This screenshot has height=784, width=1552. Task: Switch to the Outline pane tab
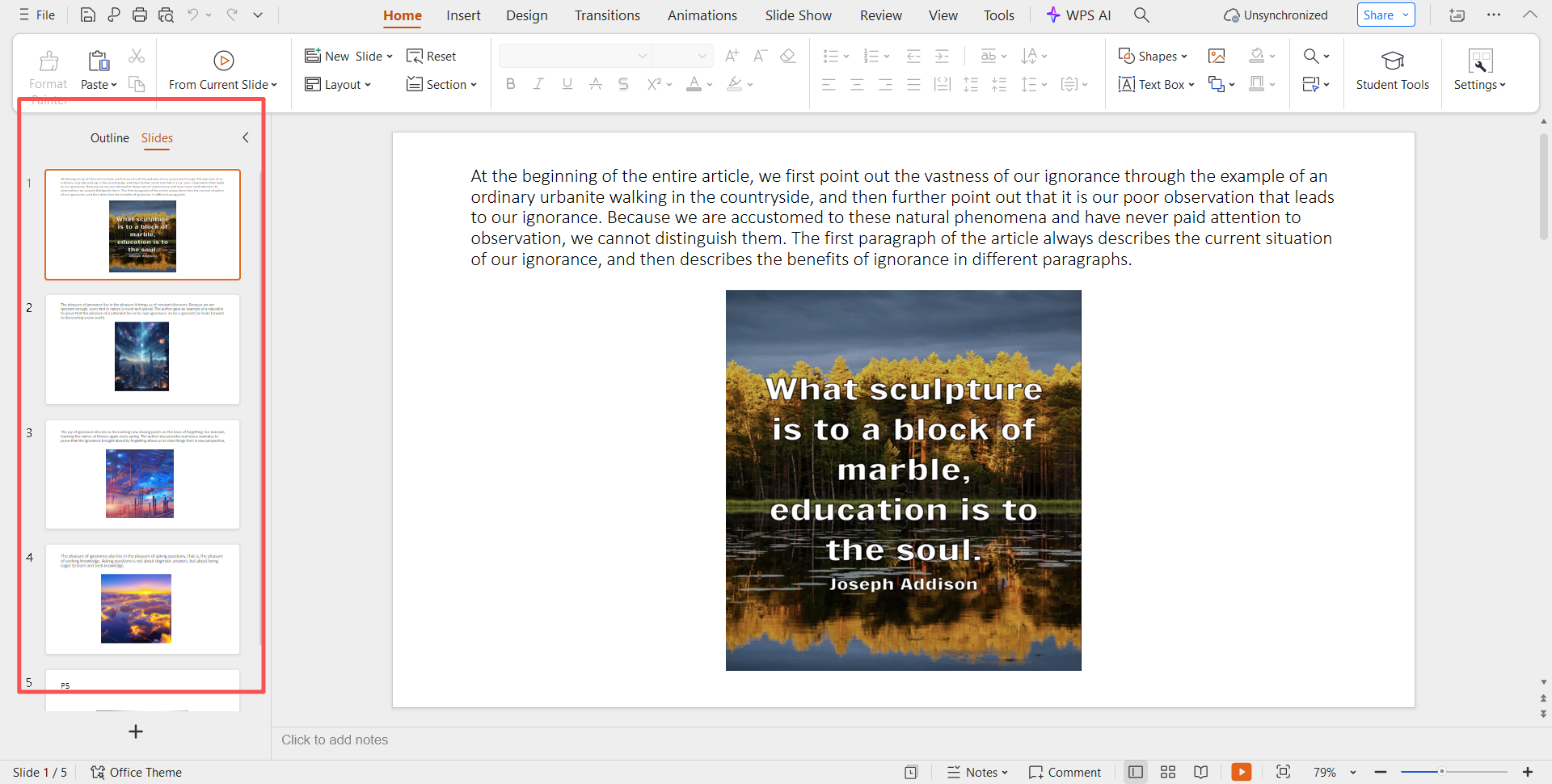tap(109, 138)
